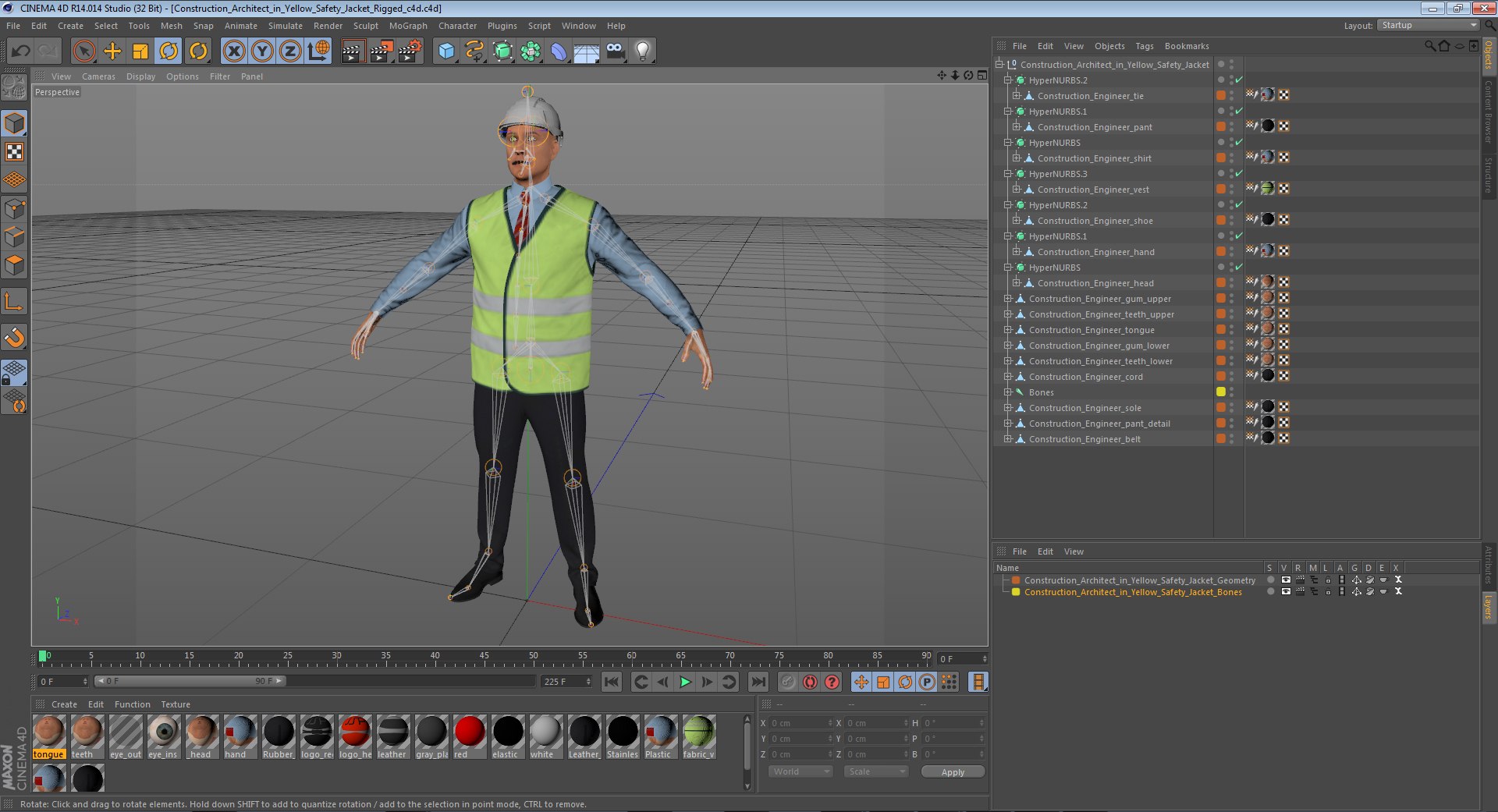1498x812 pixels.
Task: Switch to Polygons mode in left palette
Action: (x=14, y=264)
